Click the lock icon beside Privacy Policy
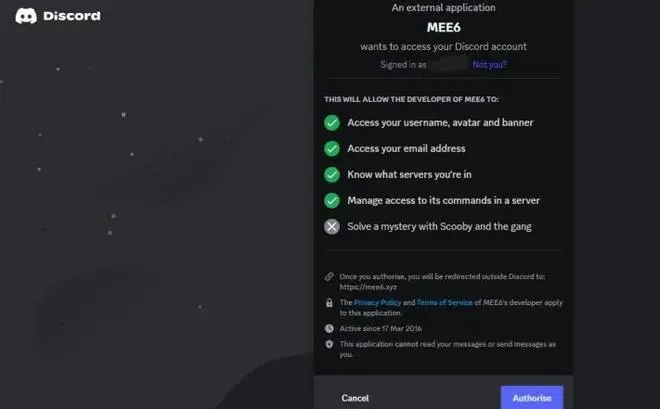 pyautogui.click(x=329, y=302)
